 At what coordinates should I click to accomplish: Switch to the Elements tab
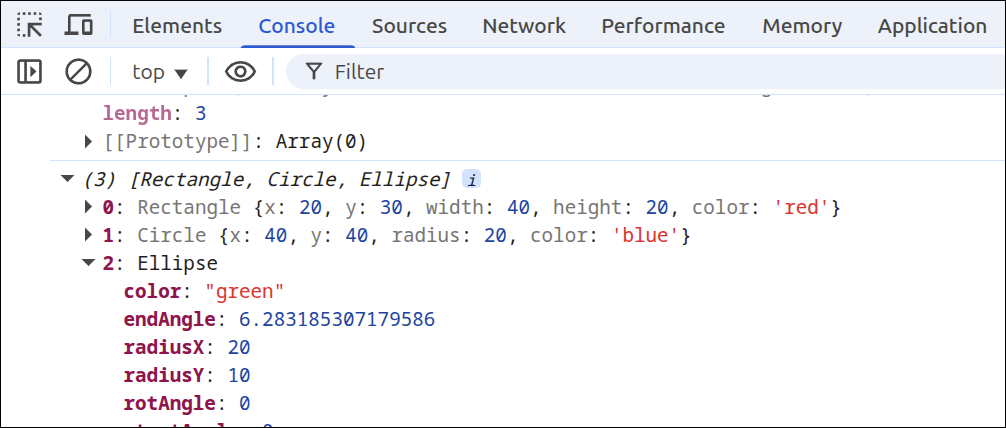[x=177, y=26]
